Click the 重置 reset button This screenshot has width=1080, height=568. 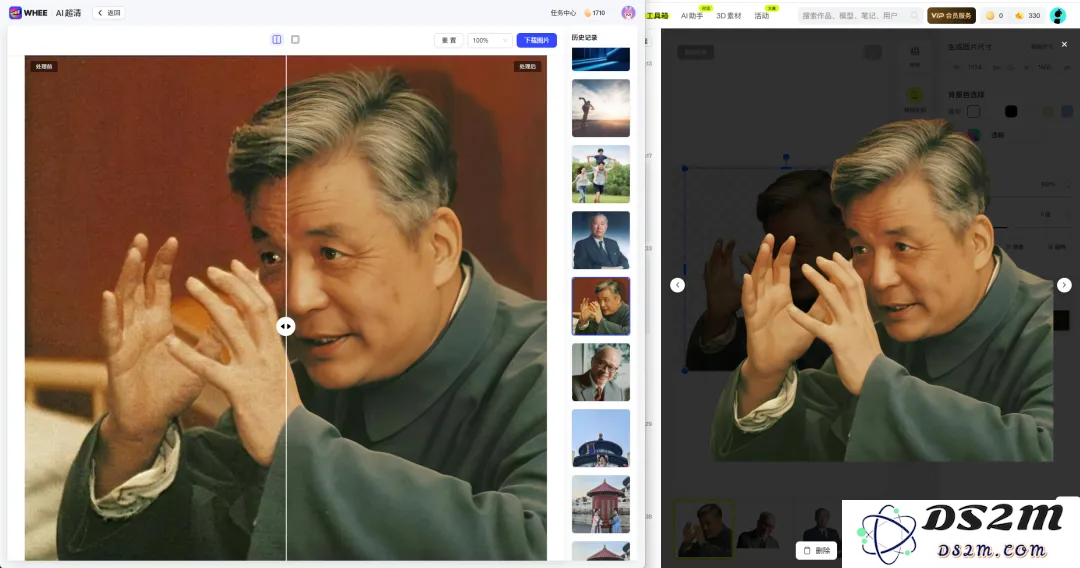[448, 40]
